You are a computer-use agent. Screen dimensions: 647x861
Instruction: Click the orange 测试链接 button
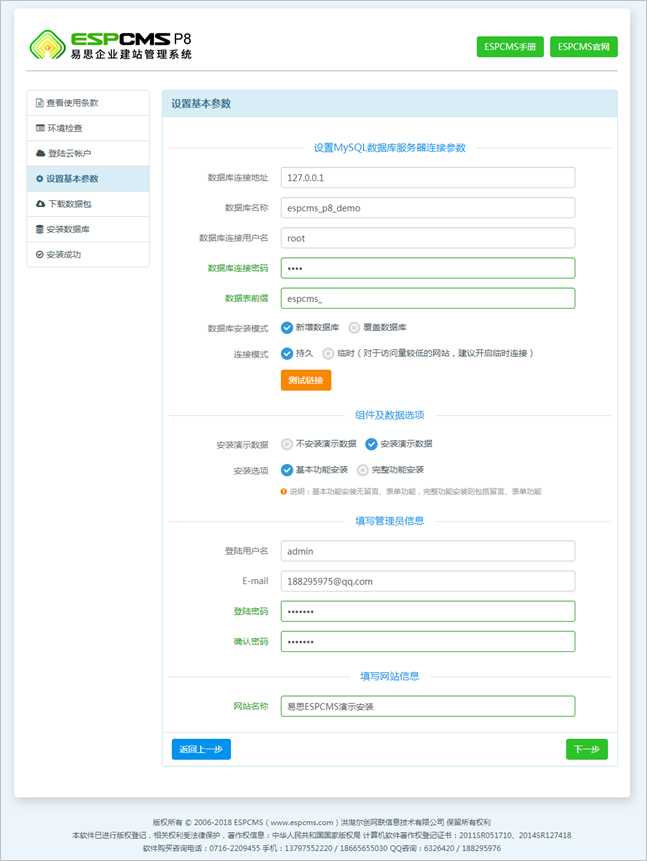pos(306,380)
